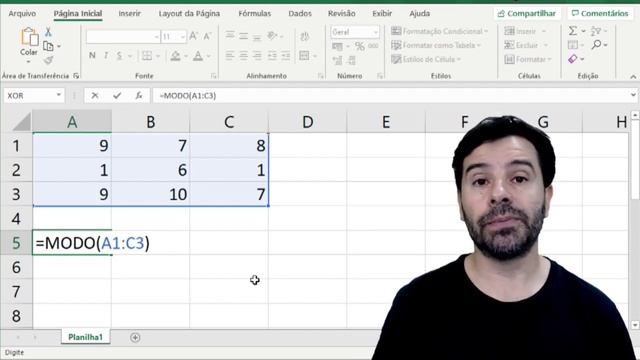Open the font name dropdown
This screenshot has width=640, height=360.
157,37
